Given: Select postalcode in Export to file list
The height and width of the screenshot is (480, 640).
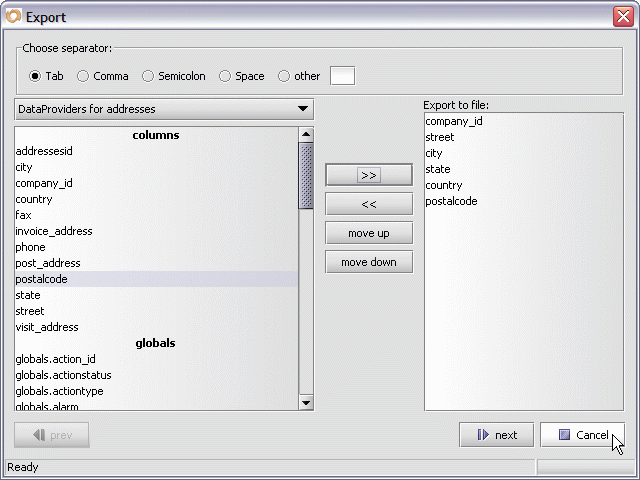Looking at the screenshot, I should point(451,201).
